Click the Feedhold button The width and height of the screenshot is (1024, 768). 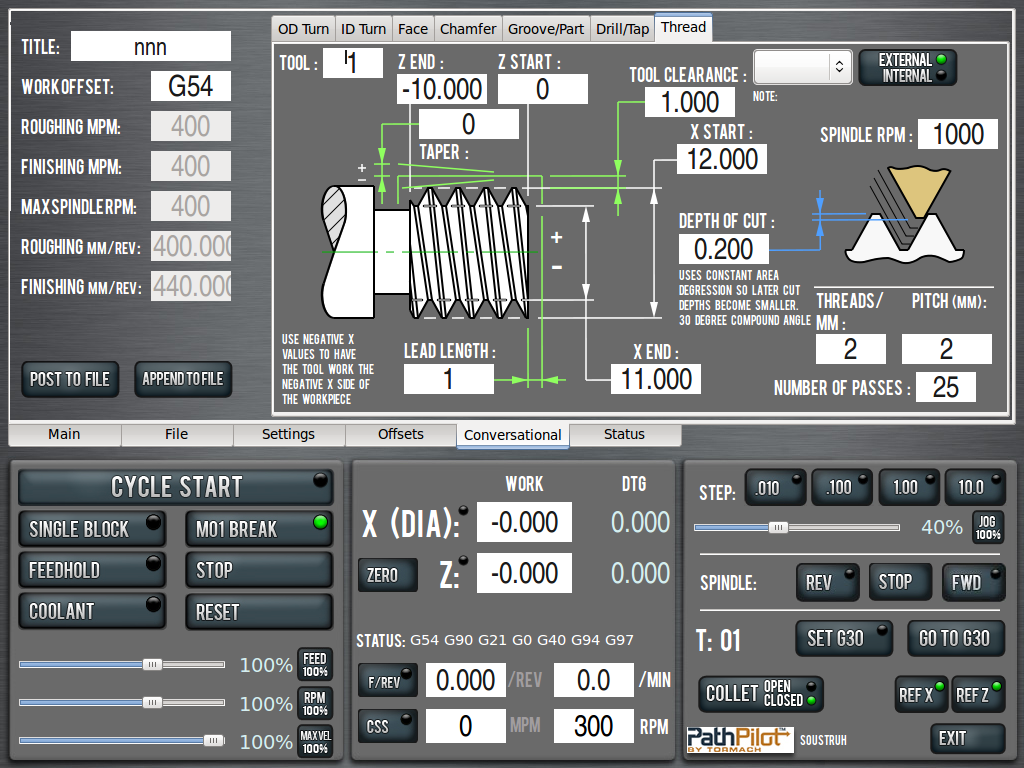(92, 570)
